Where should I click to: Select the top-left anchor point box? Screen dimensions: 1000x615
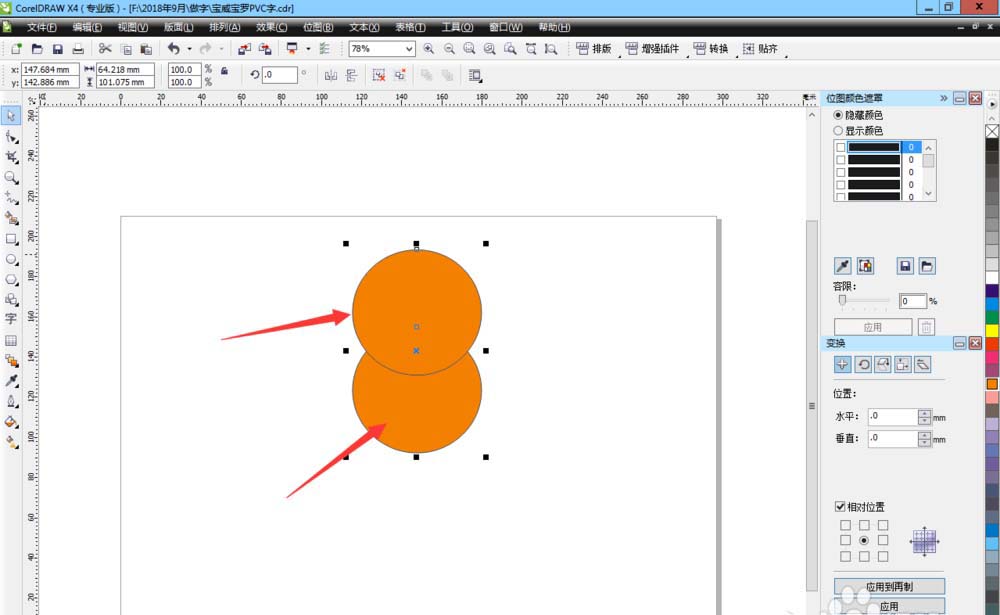click(x=845, y=525)
